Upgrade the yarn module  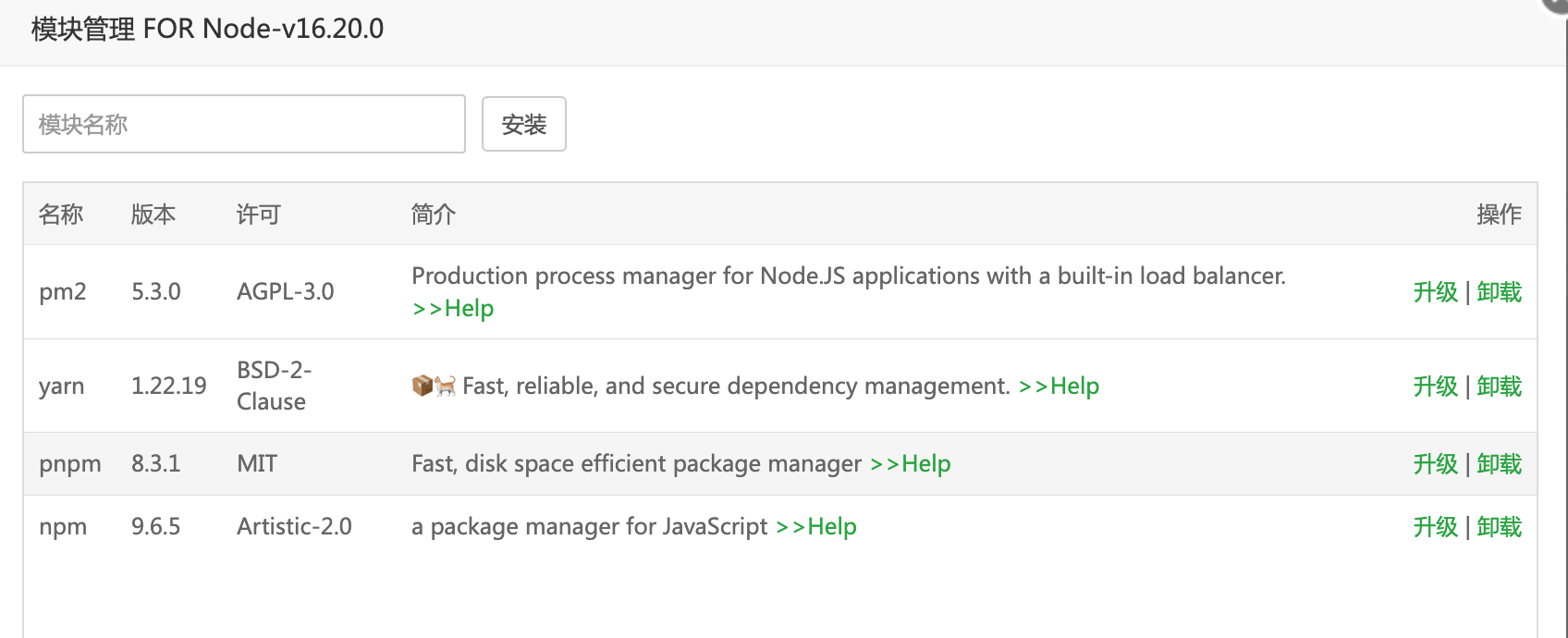pyautogui.click(x=1435, y=386)
